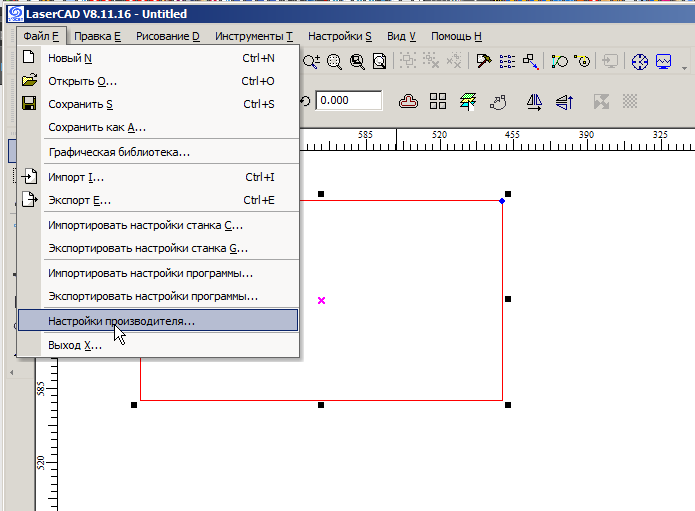Choose Новый from the File menu

[x=70, y=58]
